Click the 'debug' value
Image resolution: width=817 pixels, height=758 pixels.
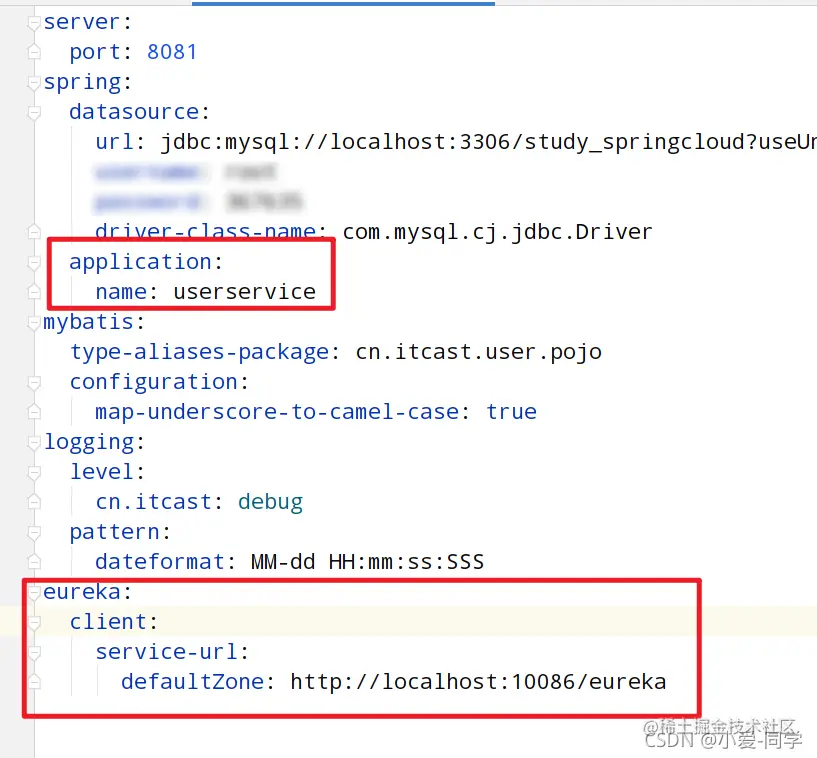(x=270, y=503)
